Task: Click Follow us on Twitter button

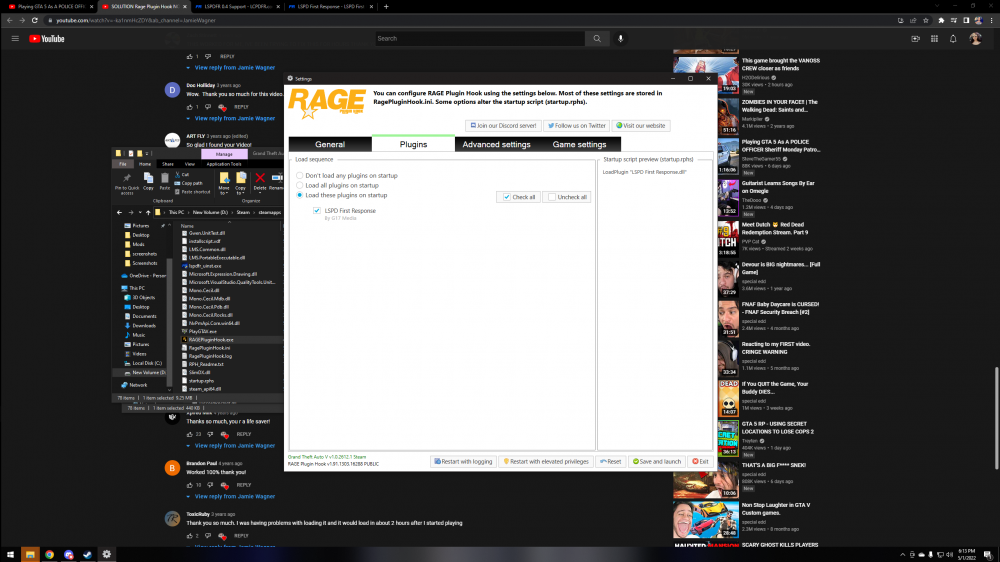Action: [577, 126]
